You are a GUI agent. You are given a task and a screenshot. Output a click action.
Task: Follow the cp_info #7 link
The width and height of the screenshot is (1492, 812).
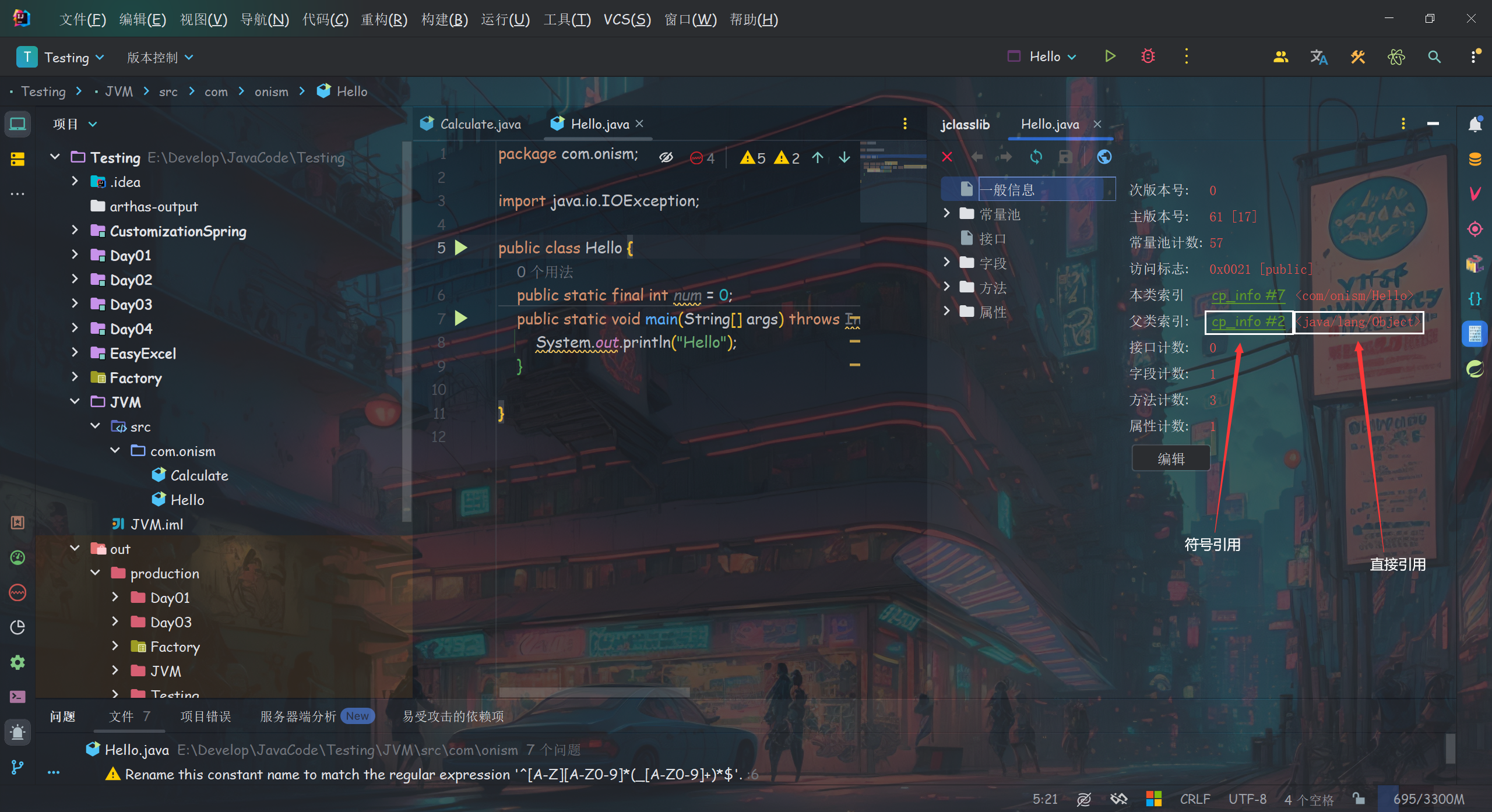point(1248,295)
